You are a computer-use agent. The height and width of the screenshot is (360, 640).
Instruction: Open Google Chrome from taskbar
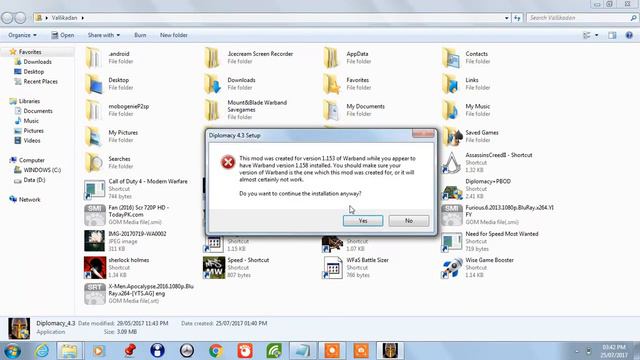point(216,351)
